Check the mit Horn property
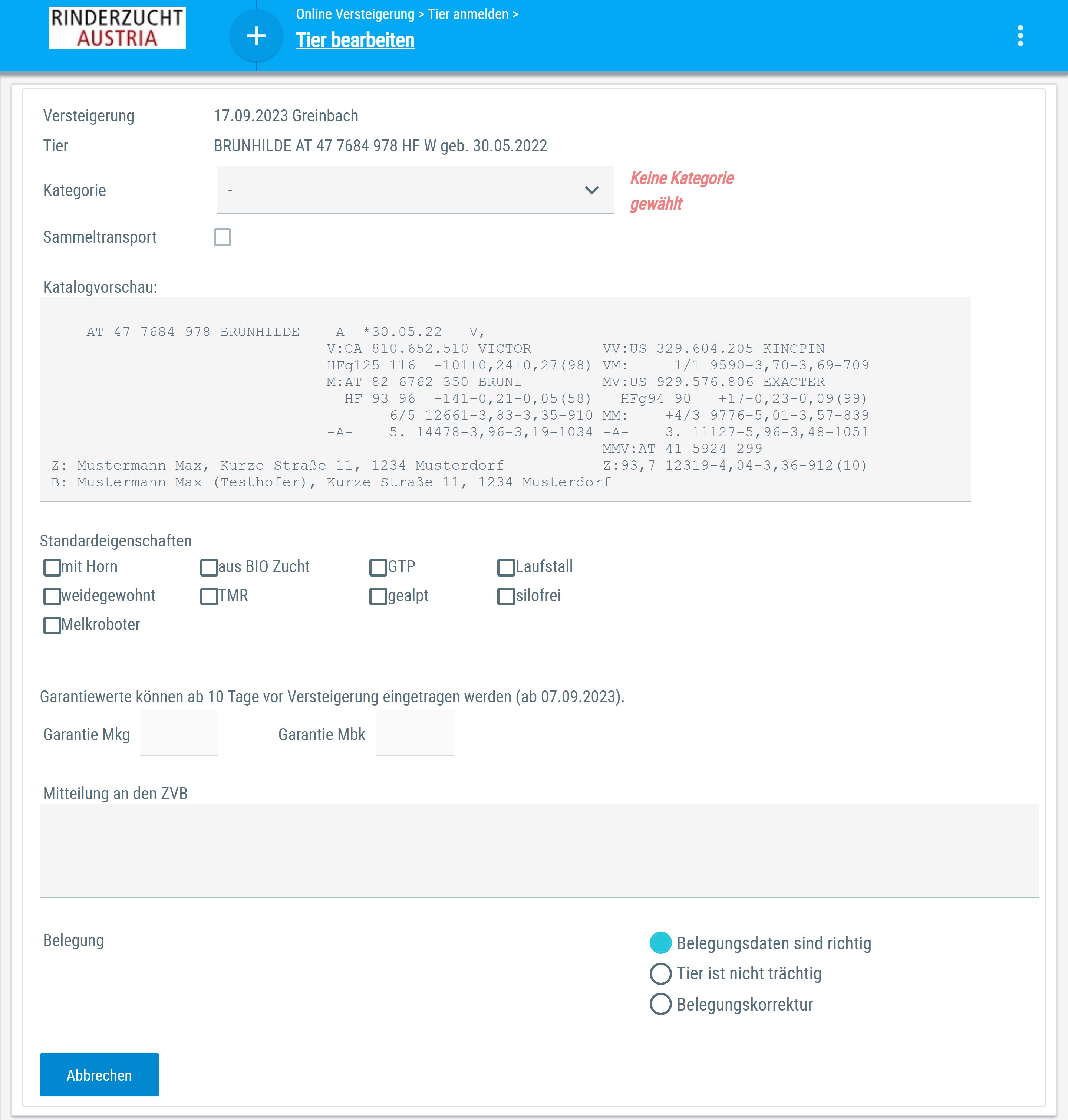The width and height of the screenshot is (1068, 1120). [x=52, y=567]
